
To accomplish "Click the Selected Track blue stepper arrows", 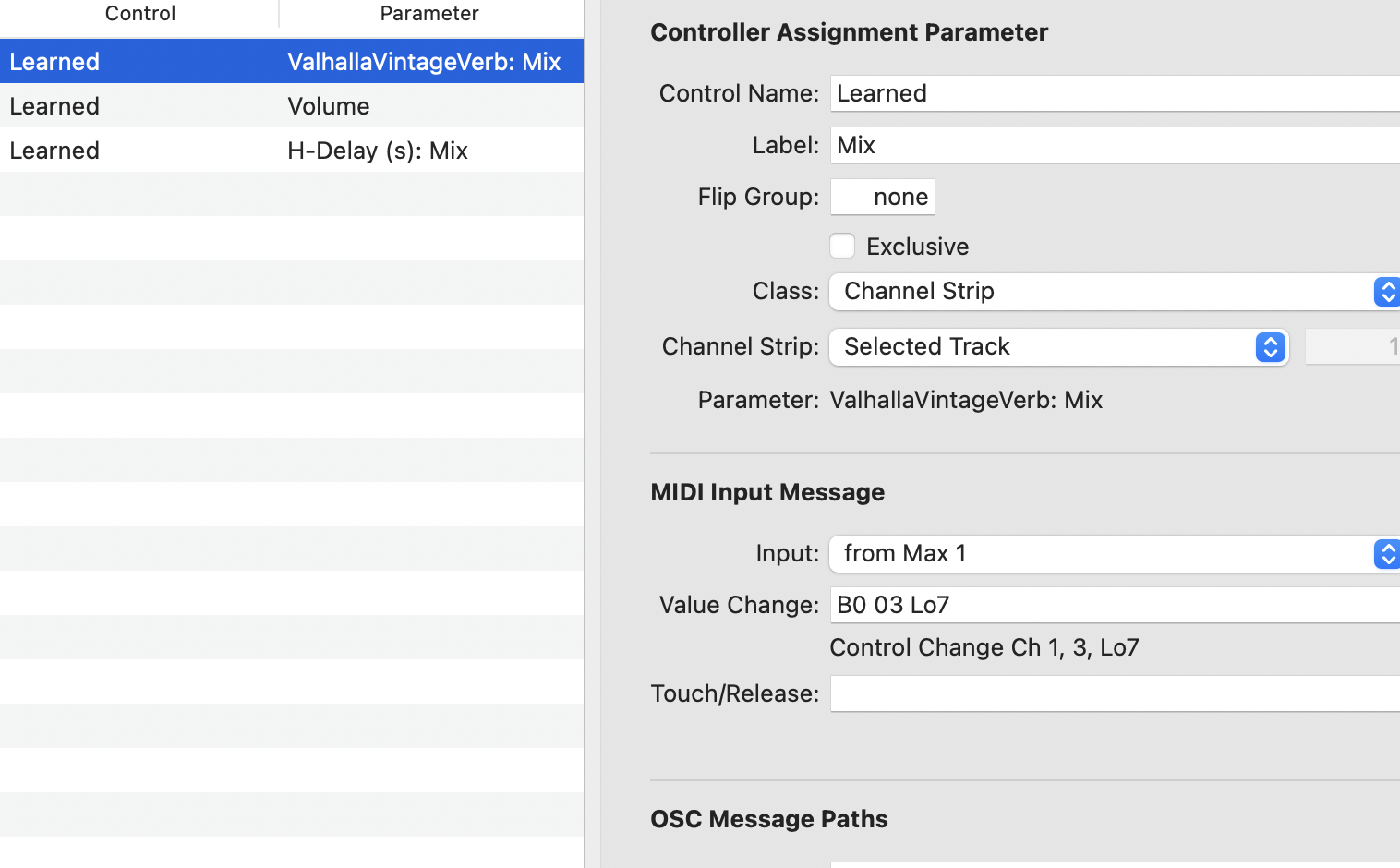I will (1271, 347).
